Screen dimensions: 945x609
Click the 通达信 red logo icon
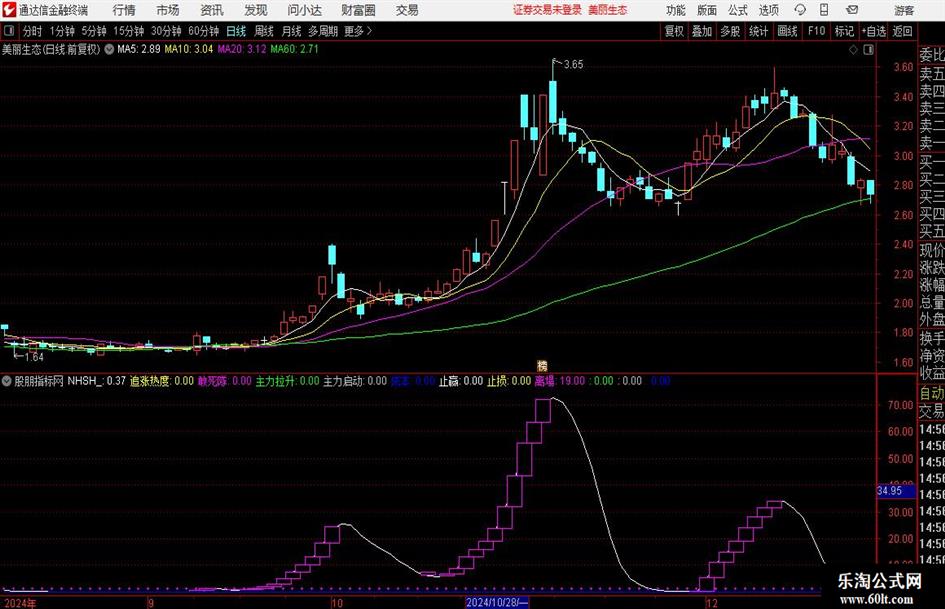(x=9, y=10)
